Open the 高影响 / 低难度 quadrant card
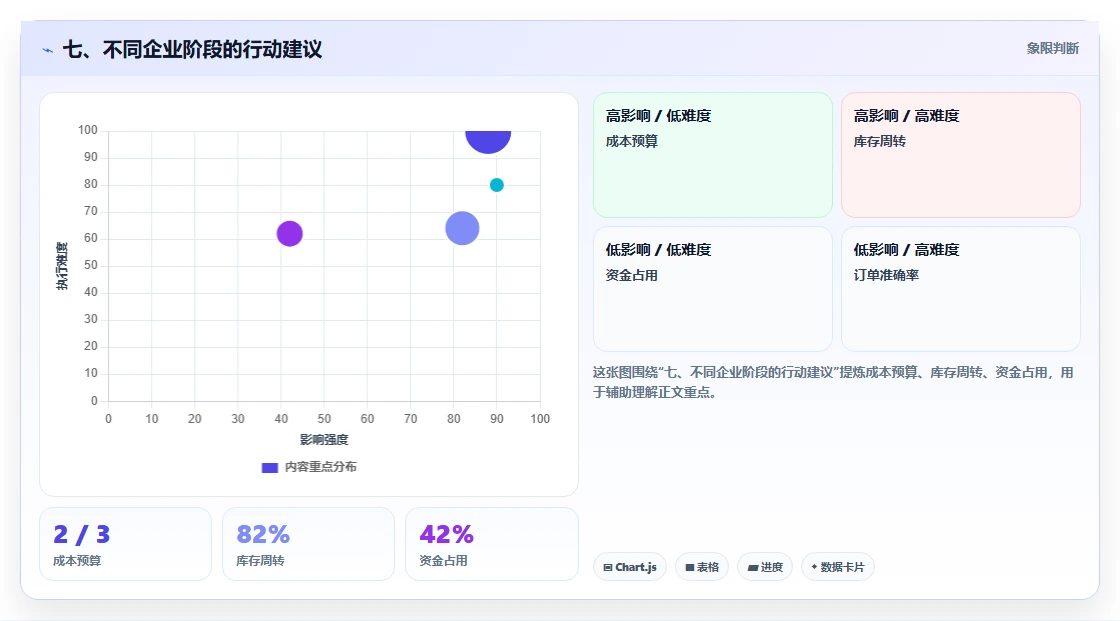Viewport: 1120px width, 621px height. 713,155
